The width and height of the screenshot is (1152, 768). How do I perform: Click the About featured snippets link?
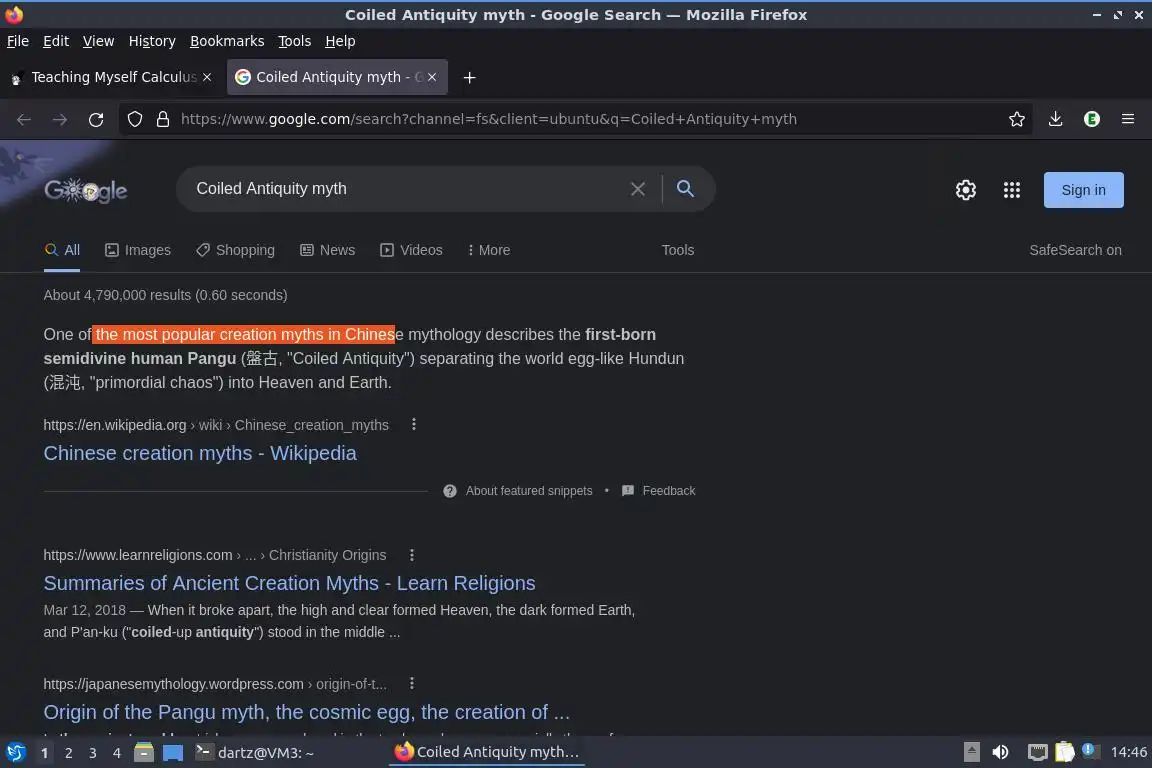click(529, 491)
